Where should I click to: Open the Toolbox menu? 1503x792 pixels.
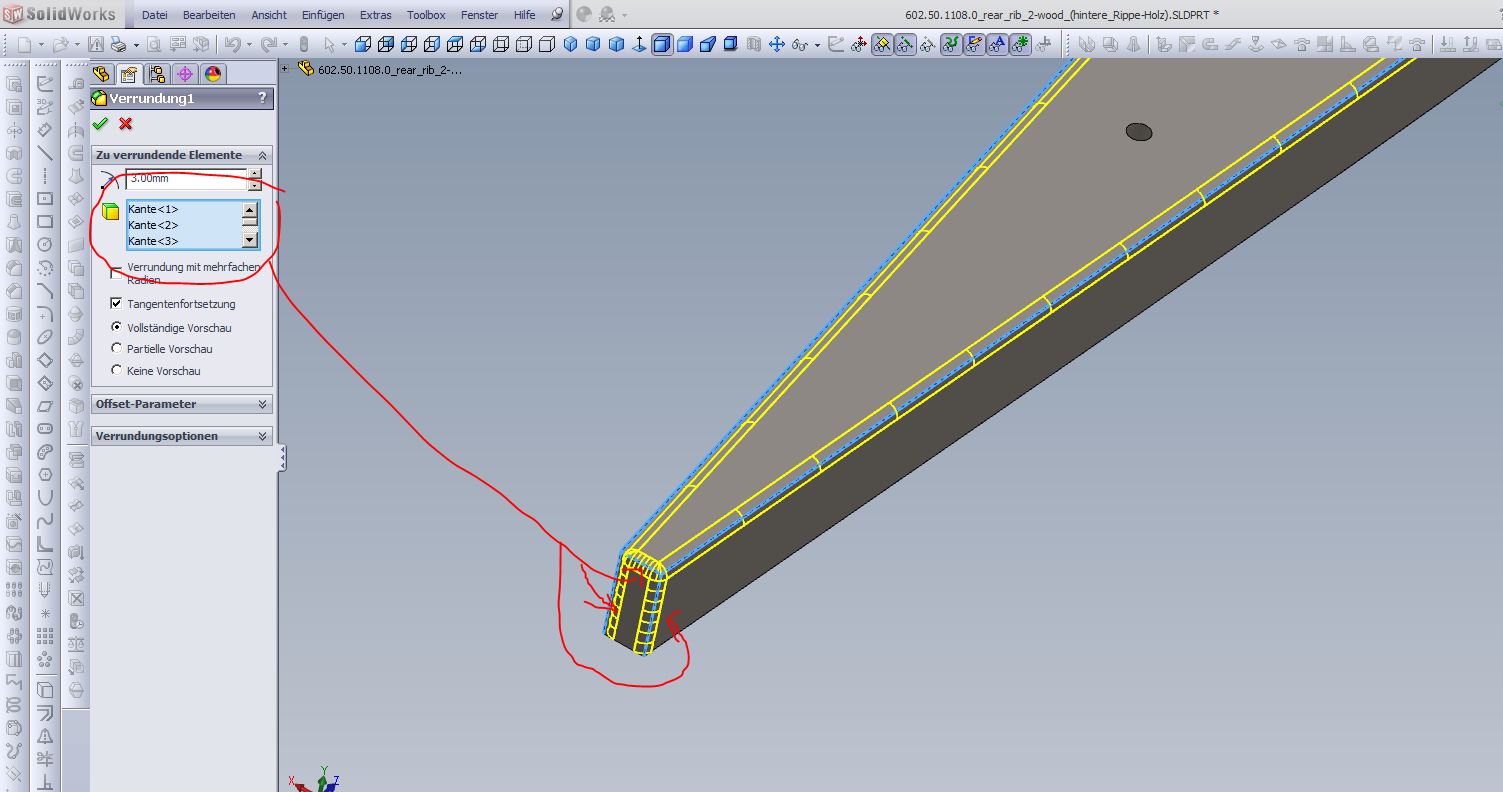pyautogui.click(x=426, y=15)
